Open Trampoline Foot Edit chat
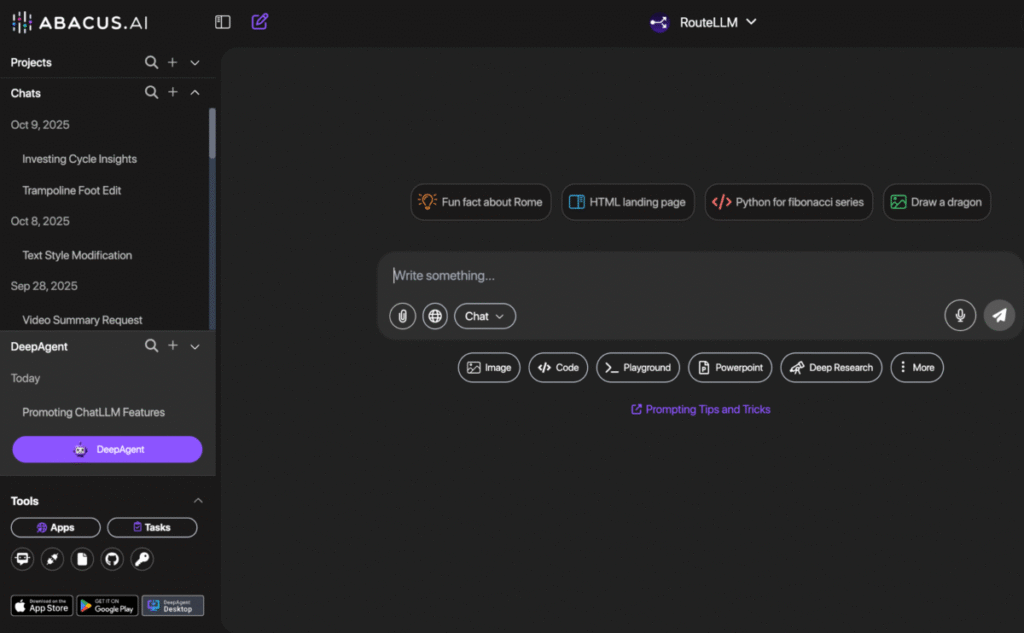Image resolution: width=1024 pixels, height=633 pixels. pyautogui.click(x=72, y=190)
